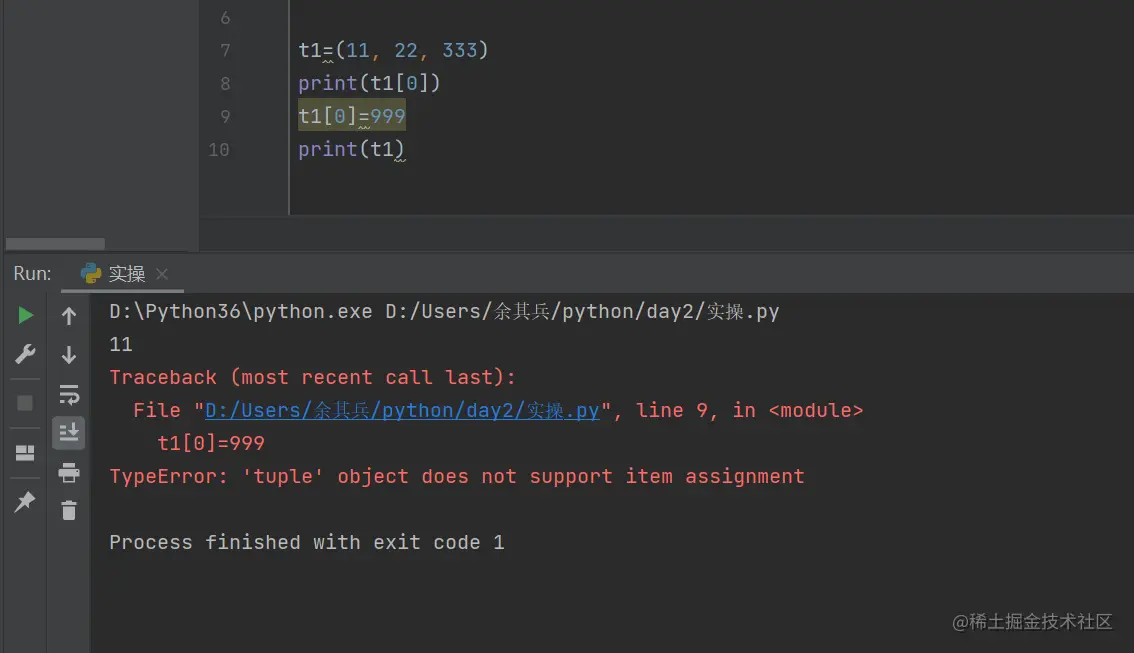Click gutter line number 10
This screenshot has width=1134, height=653.
(x=218, y=150)
